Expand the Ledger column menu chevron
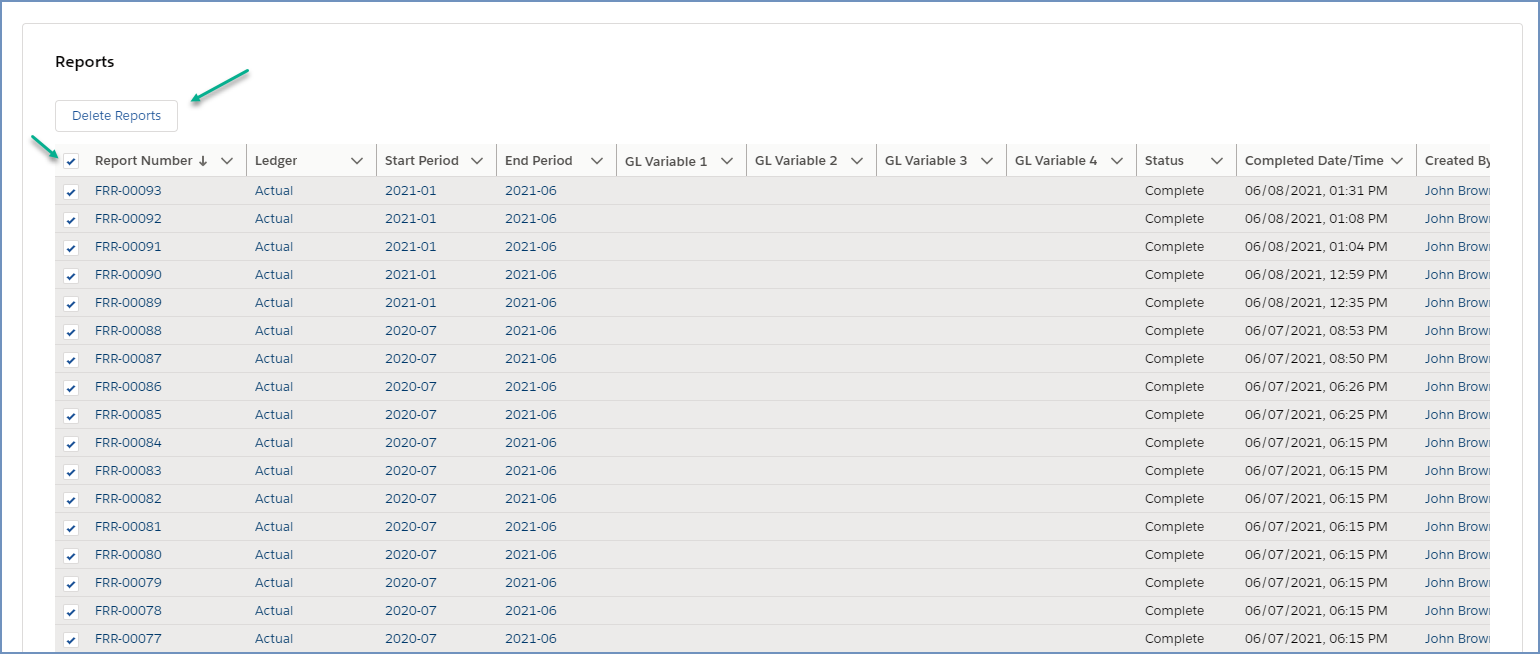The height and width of the screenshot is (654, 1540). tap(357, 161)
